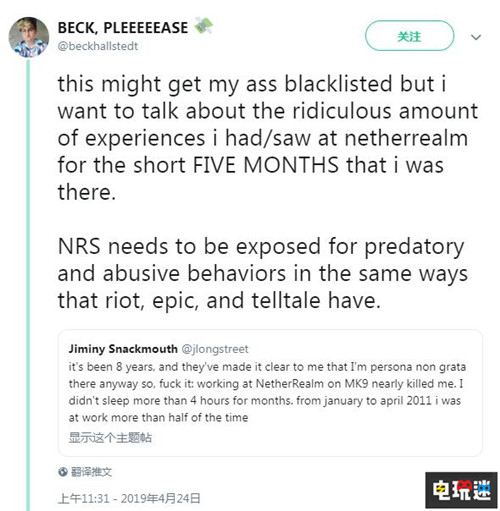
Task: Click the controller symbol in 电玩迷 logo
Action: pos(463,486)
